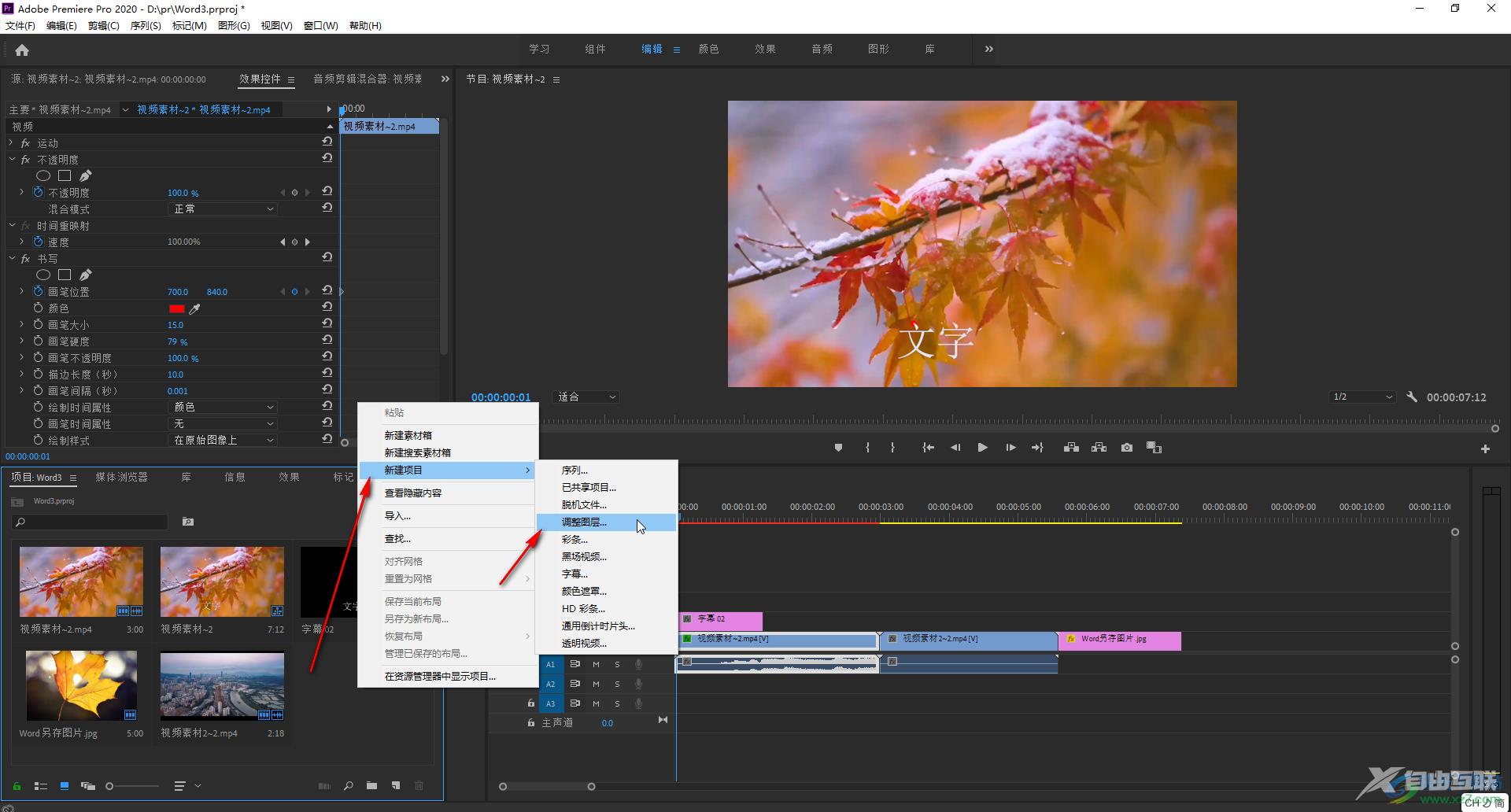
Task: Toggle the 运动 fx effect on/off
Action: [x=25, y=143]
